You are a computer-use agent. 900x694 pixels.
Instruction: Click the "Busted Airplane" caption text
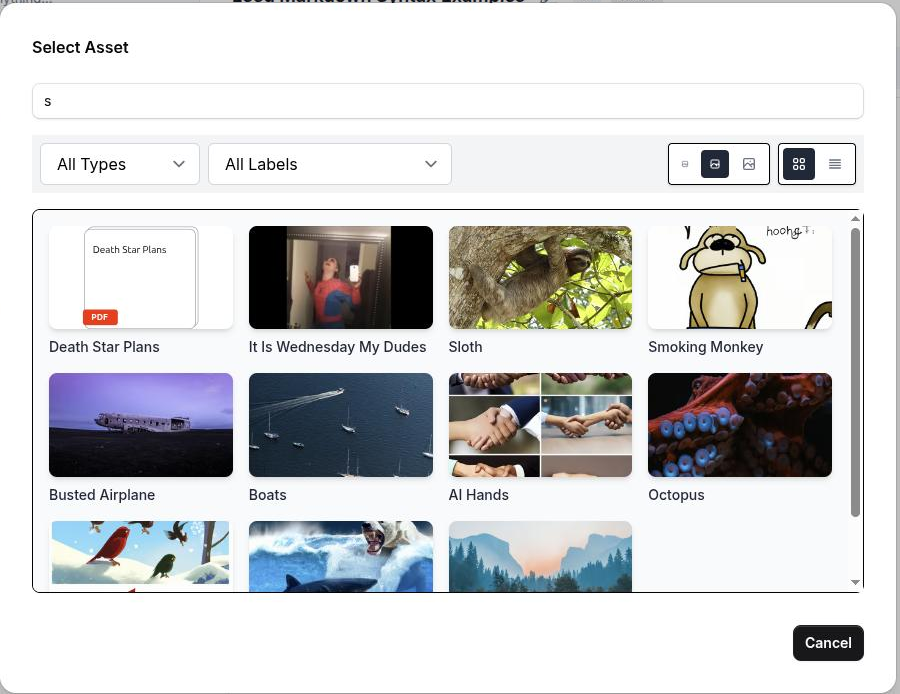pyautogui.click(x=102, y=495)
